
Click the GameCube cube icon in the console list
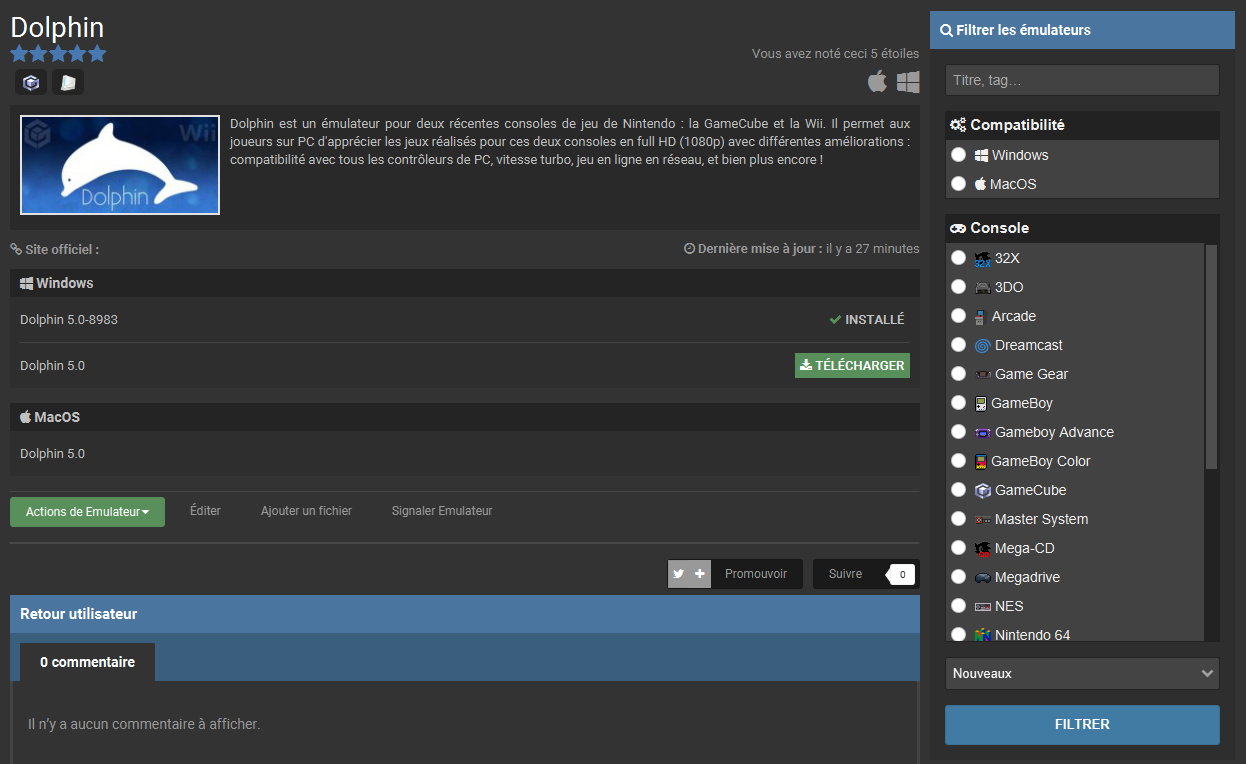point(982,490)
